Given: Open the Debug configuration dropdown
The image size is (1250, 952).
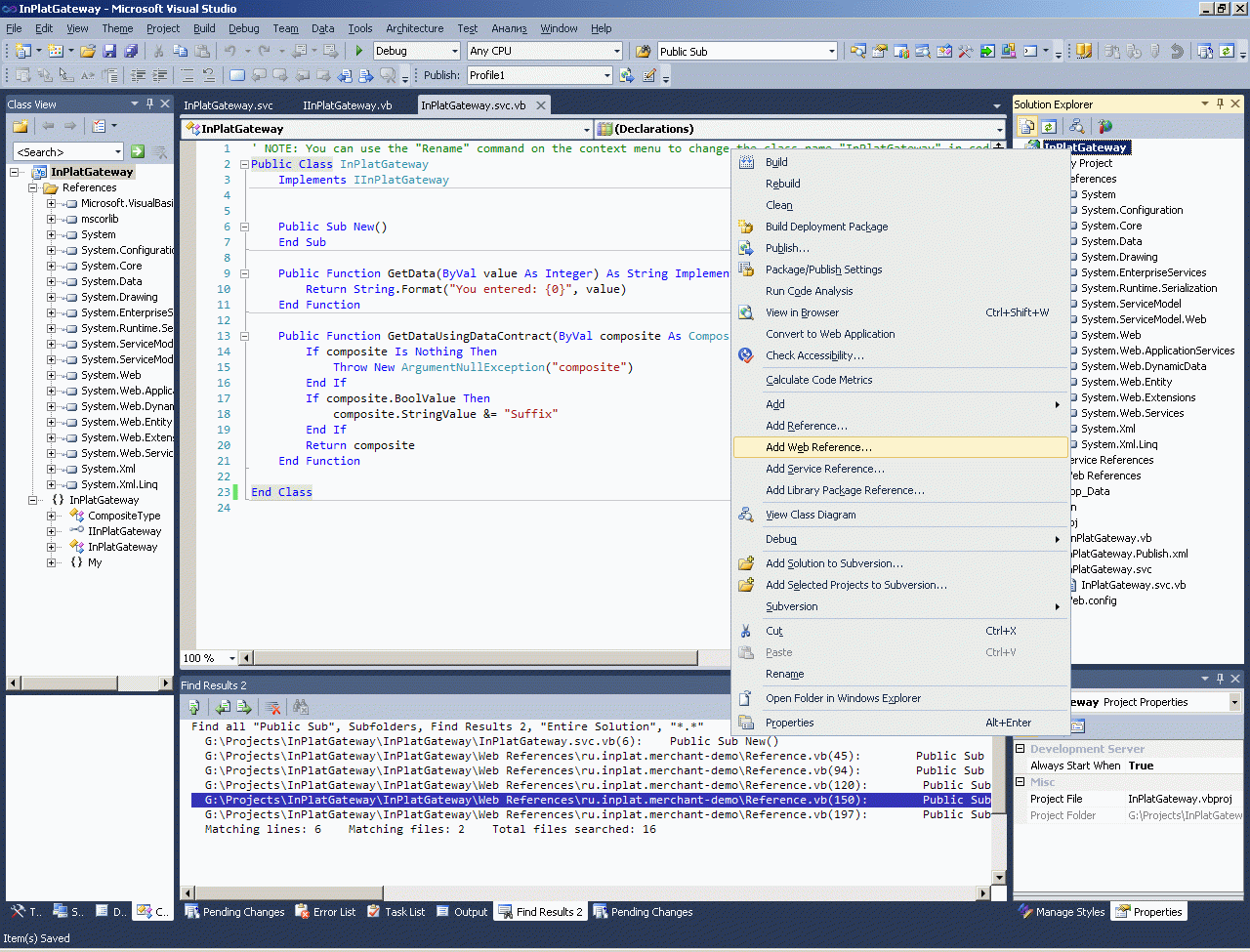Looking at the screenshot, I should [455, 51].
